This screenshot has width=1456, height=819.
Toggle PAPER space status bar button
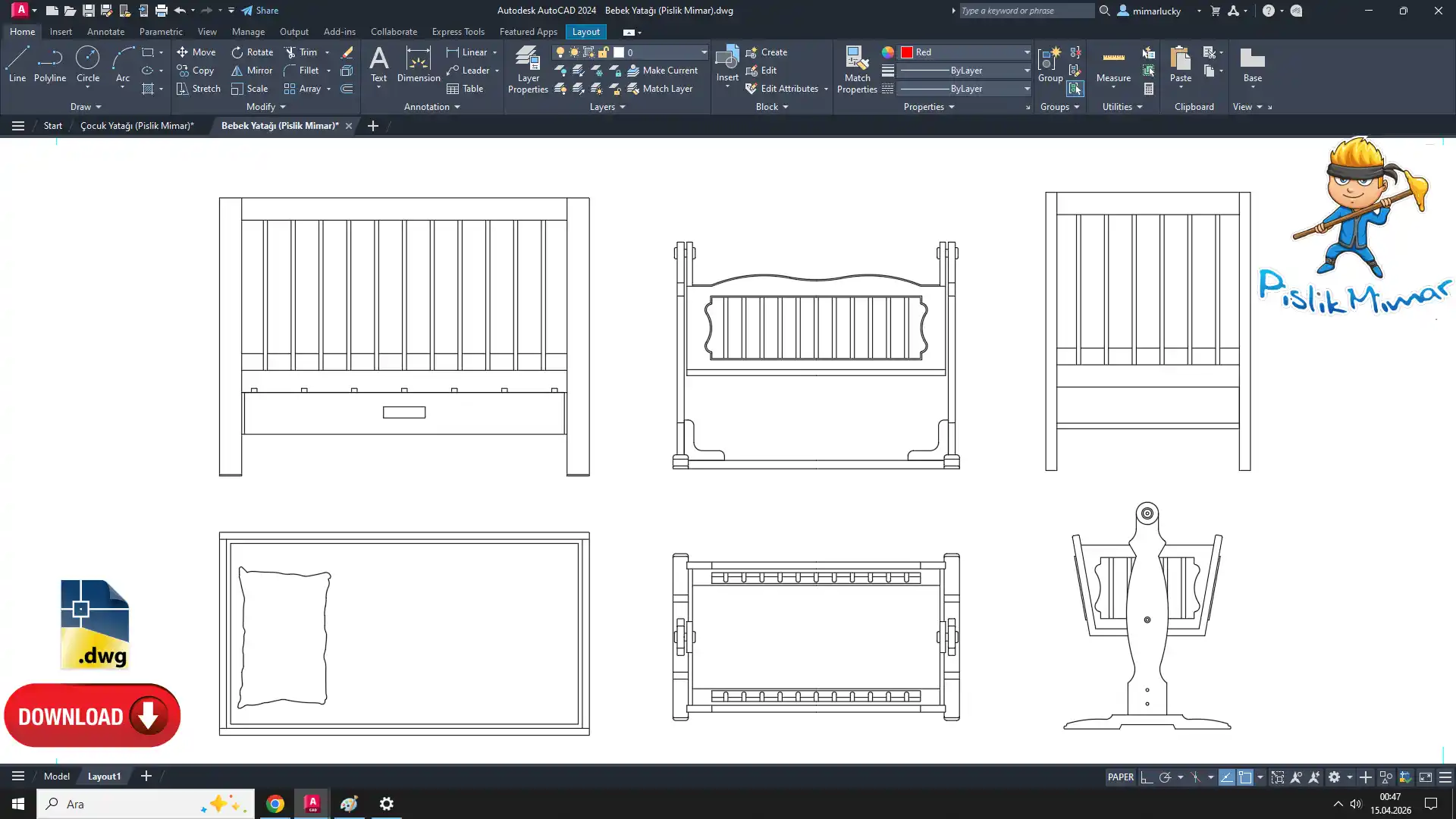[x=1120, y=777]
